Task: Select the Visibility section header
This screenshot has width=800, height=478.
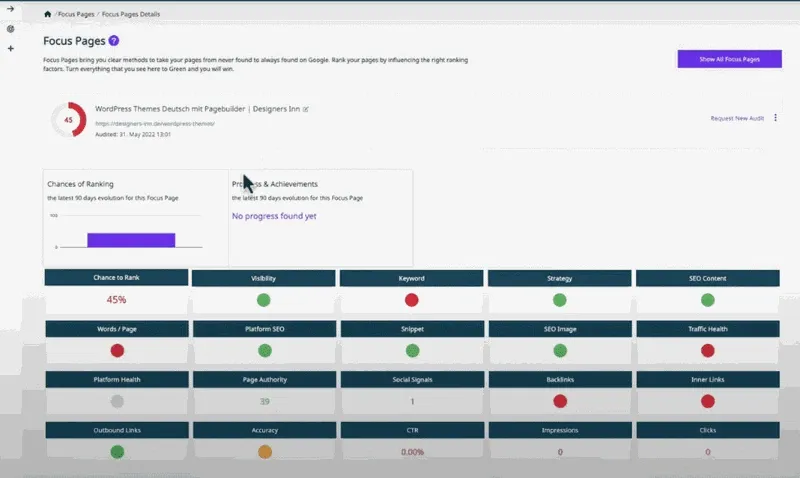Action: pyautogui.click(x=264, y=278)
